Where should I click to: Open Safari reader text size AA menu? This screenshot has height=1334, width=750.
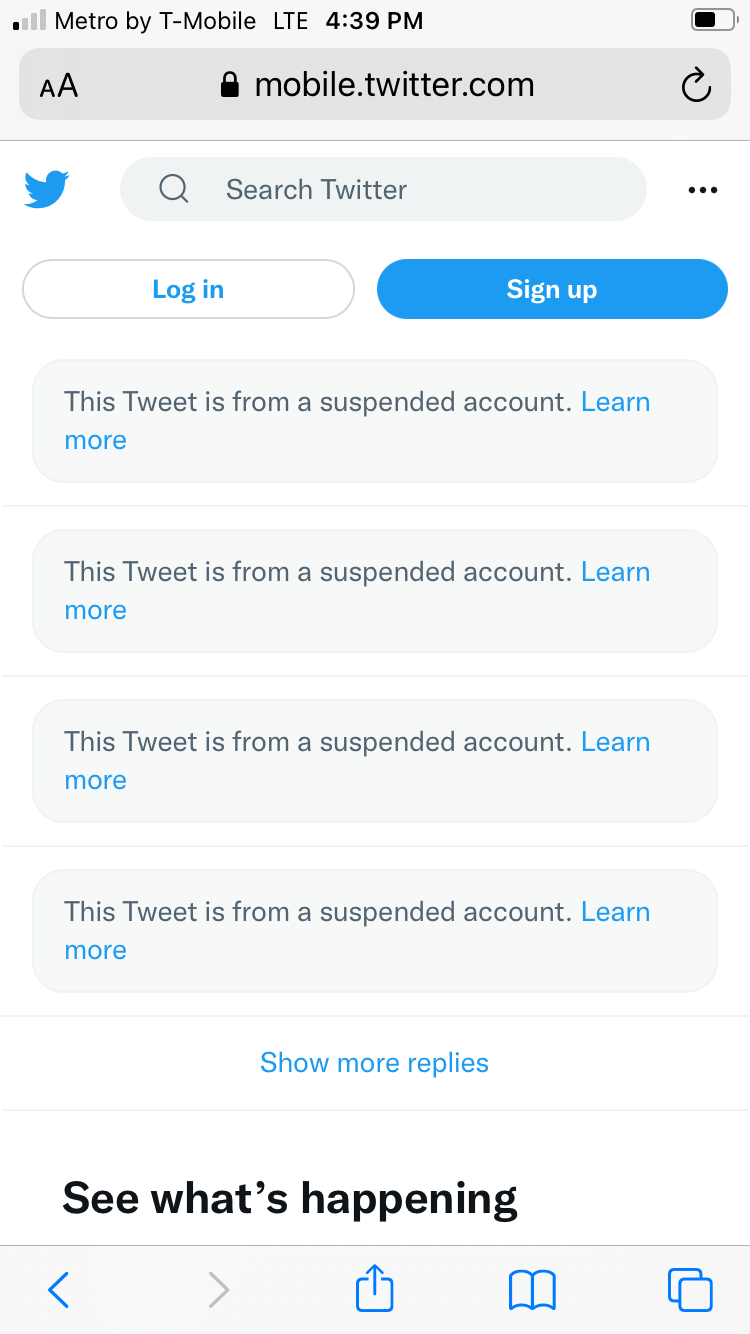[x=59, y=86]
